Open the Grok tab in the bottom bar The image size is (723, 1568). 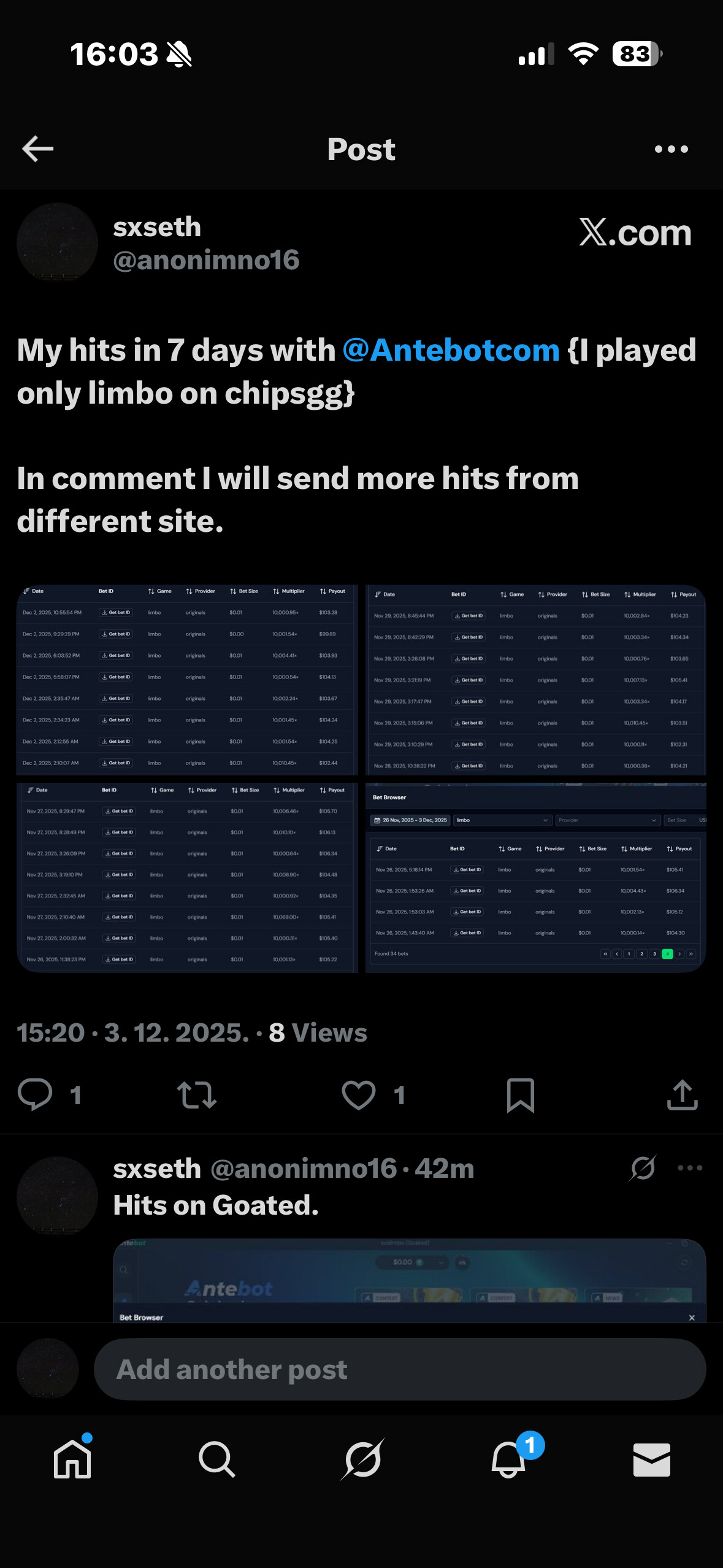coord(362,1459)
